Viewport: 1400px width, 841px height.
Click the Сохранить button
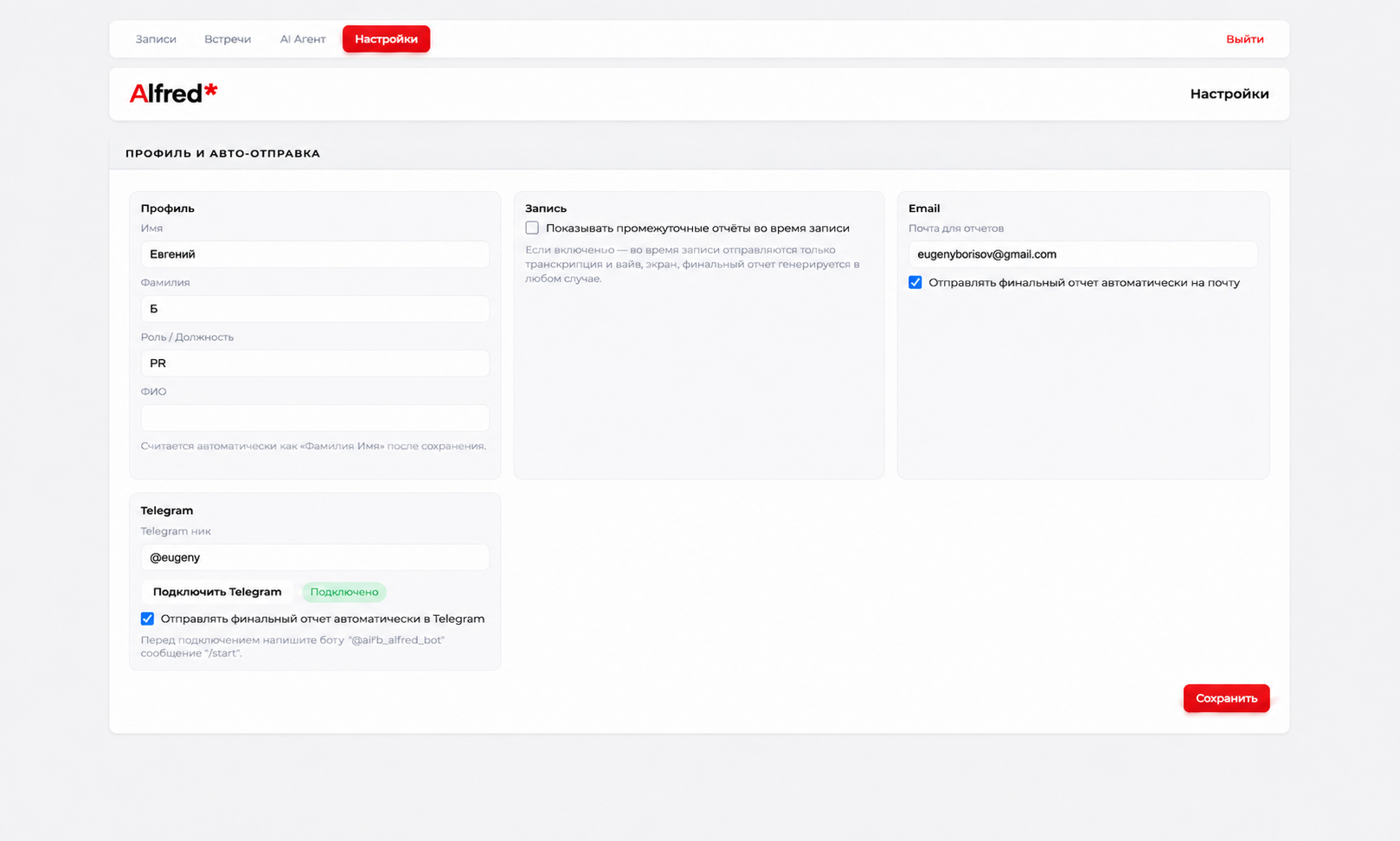1226,698
